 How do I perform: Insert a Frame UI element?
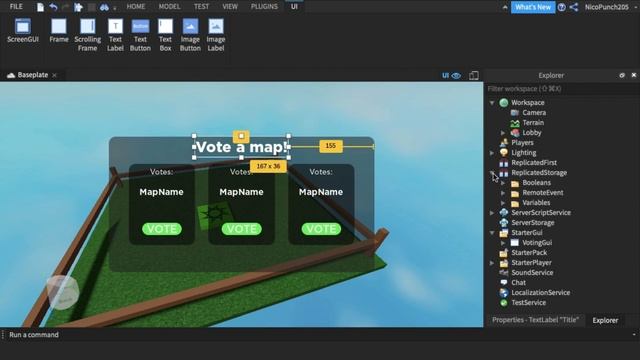tap(59, 31)
